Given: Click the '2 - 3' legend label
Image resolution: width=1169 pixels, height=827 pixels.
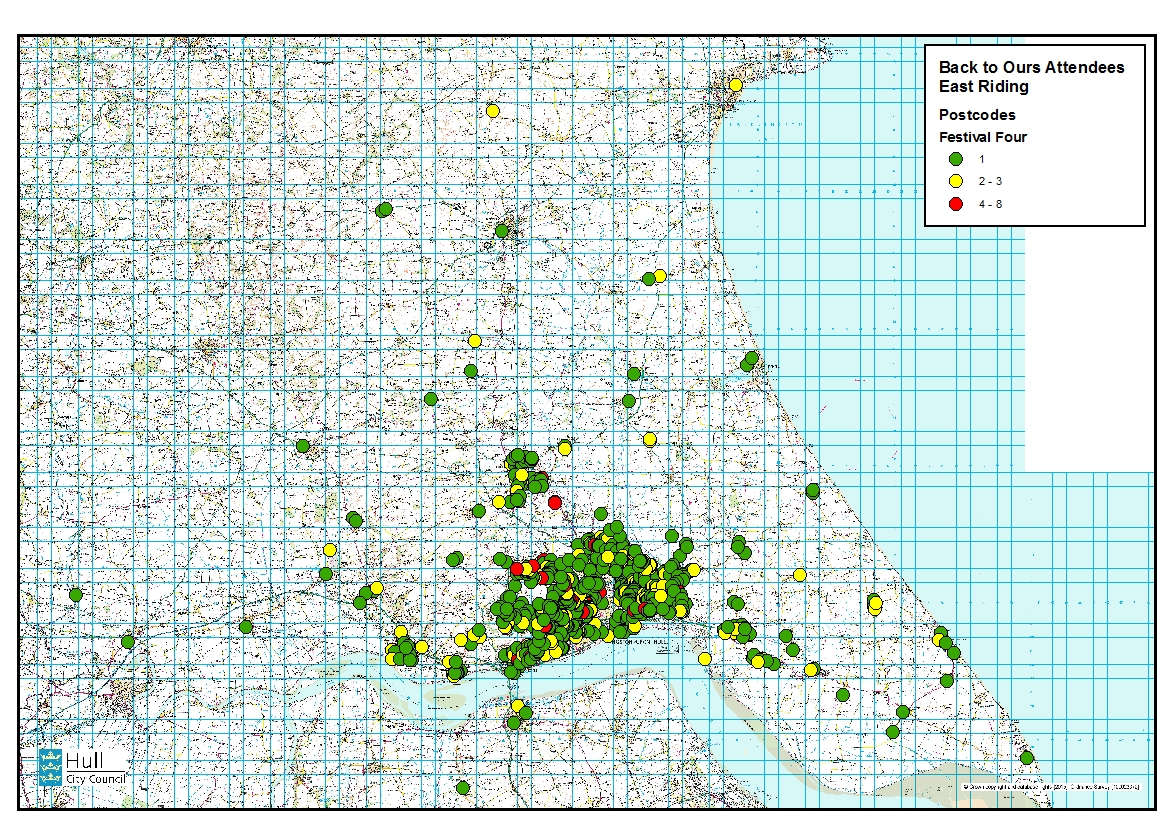Looking at the screenshot, I should pos(990,181).
